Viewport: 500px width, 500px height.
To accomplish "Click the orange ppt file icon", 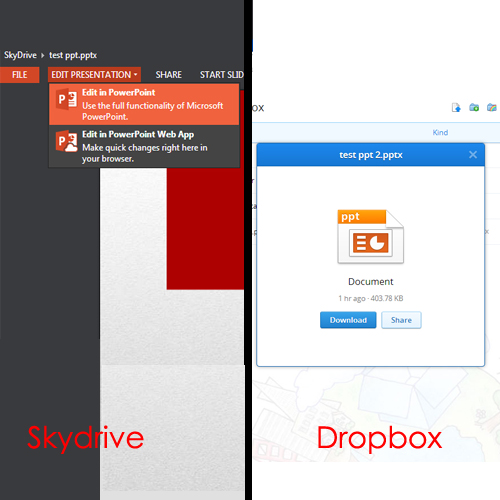I will coord(370,237).
